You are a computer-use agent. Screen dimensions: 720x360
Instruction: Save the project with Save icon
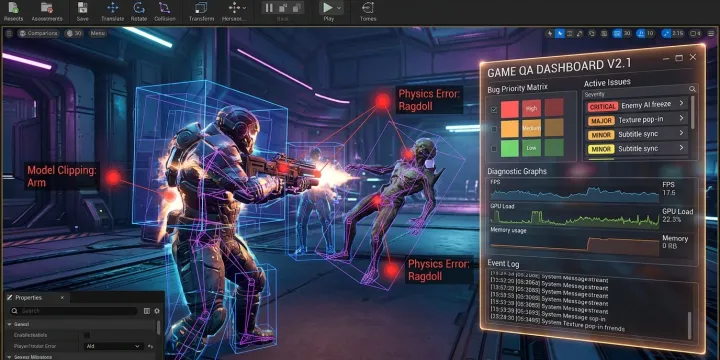(83, 8)
